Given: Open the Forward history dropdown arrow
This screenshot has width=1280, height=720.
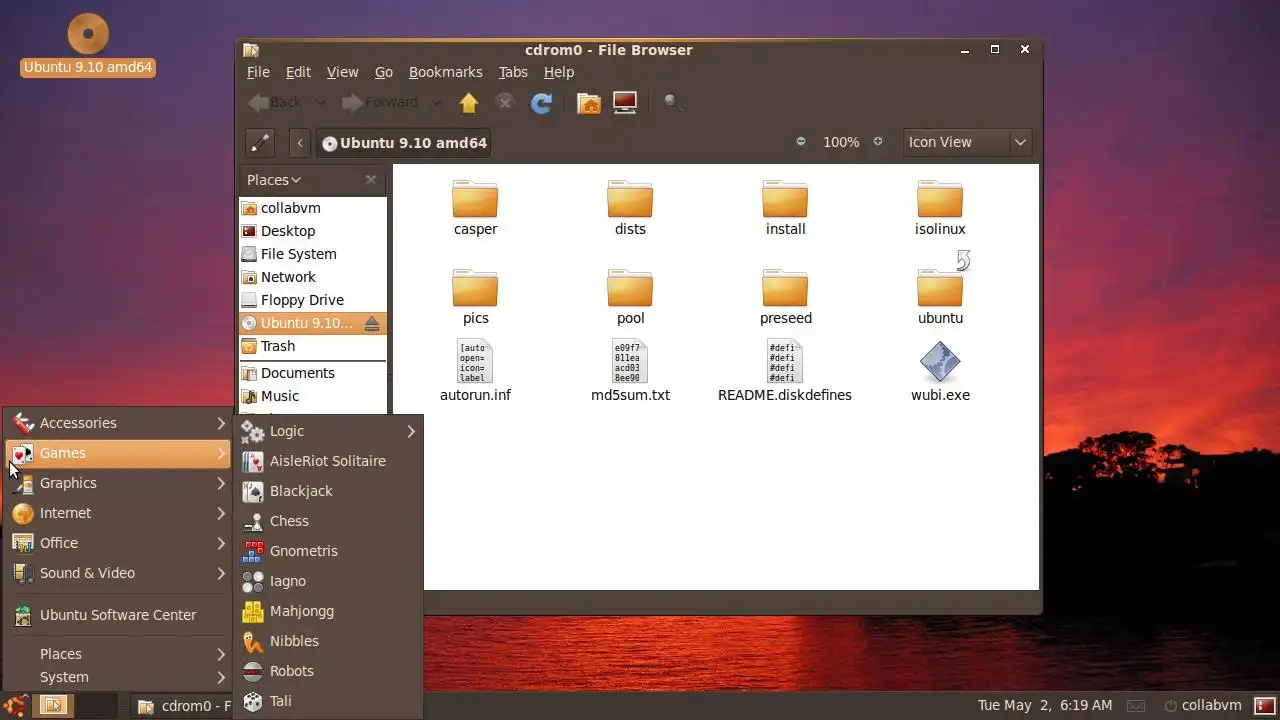Looking at the screenshot, I should click(x=436, y=102).
